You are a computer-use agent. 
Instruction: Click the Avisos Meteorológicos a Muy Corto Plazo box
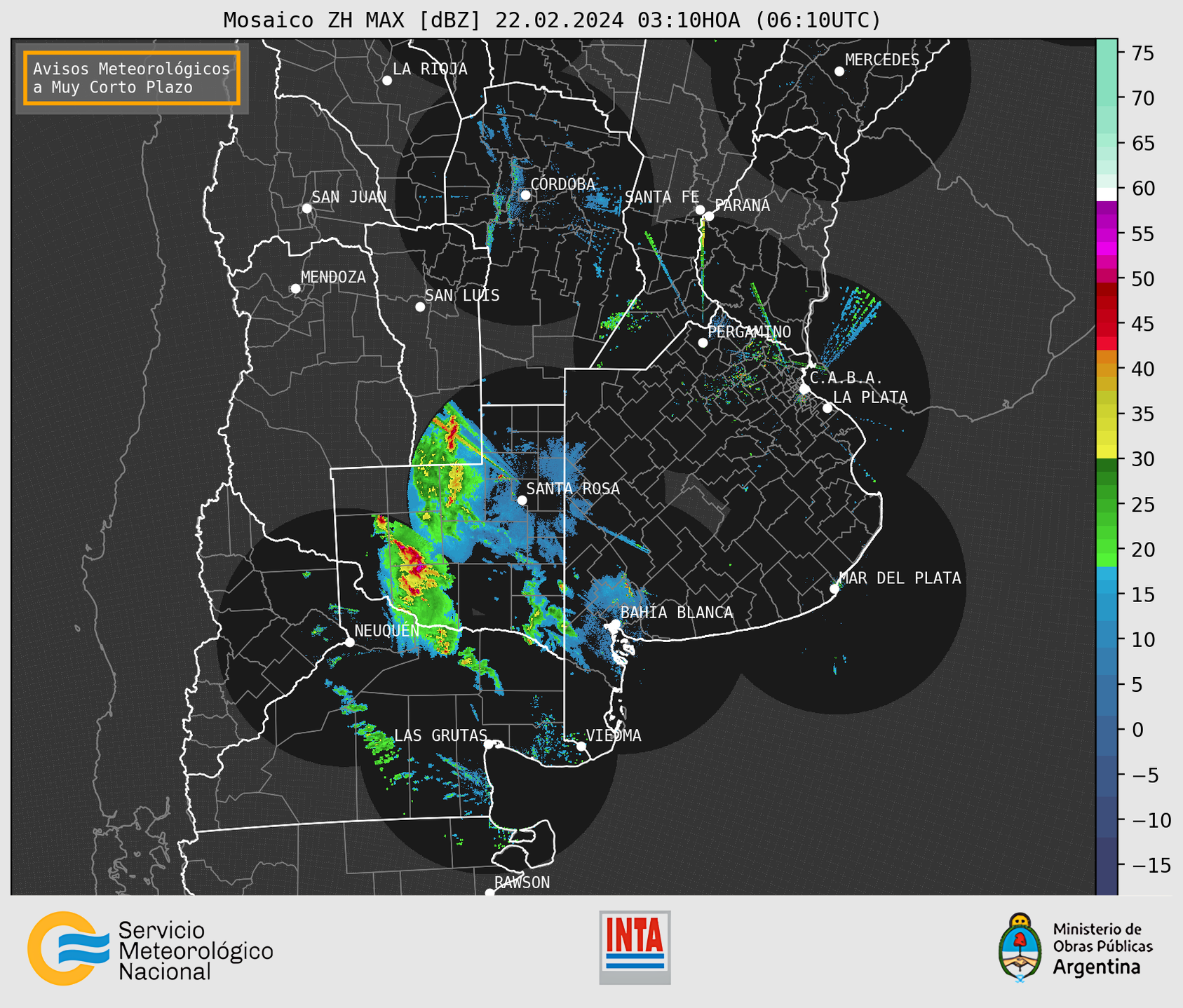coord(132,78)
